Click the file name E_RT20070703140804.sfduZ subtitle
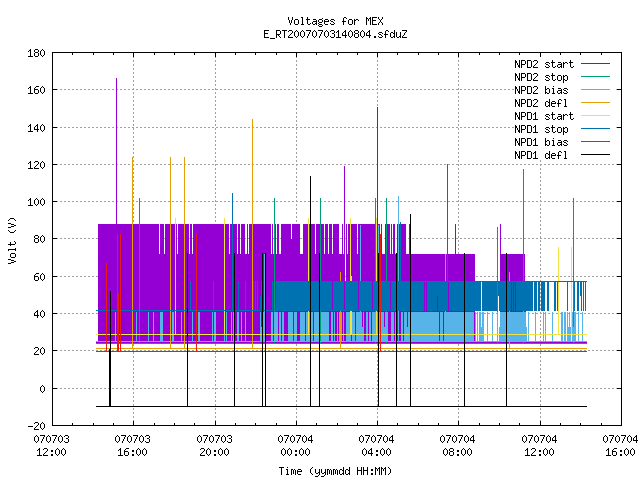 pyautogui.click(x=336, y=34)
